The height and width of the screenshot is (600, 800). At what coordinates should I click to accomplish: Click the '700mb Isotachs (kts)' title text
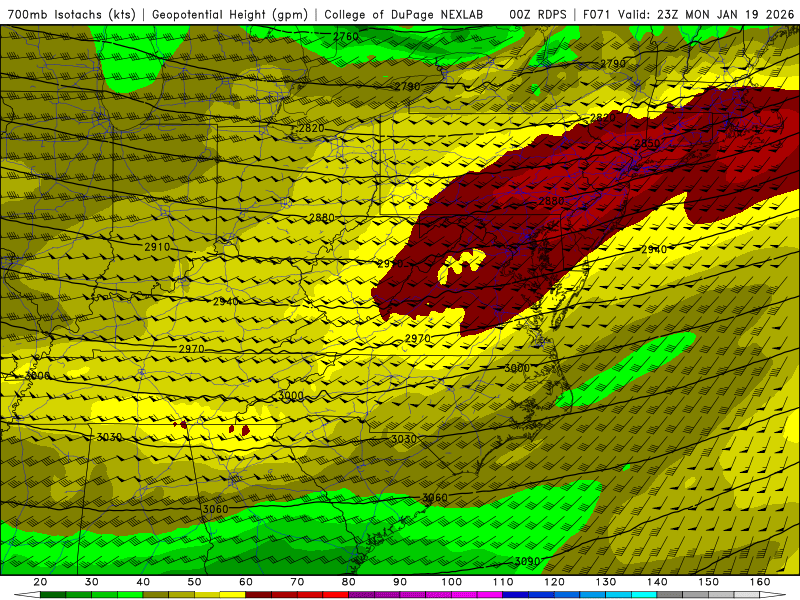click(72, 14)
